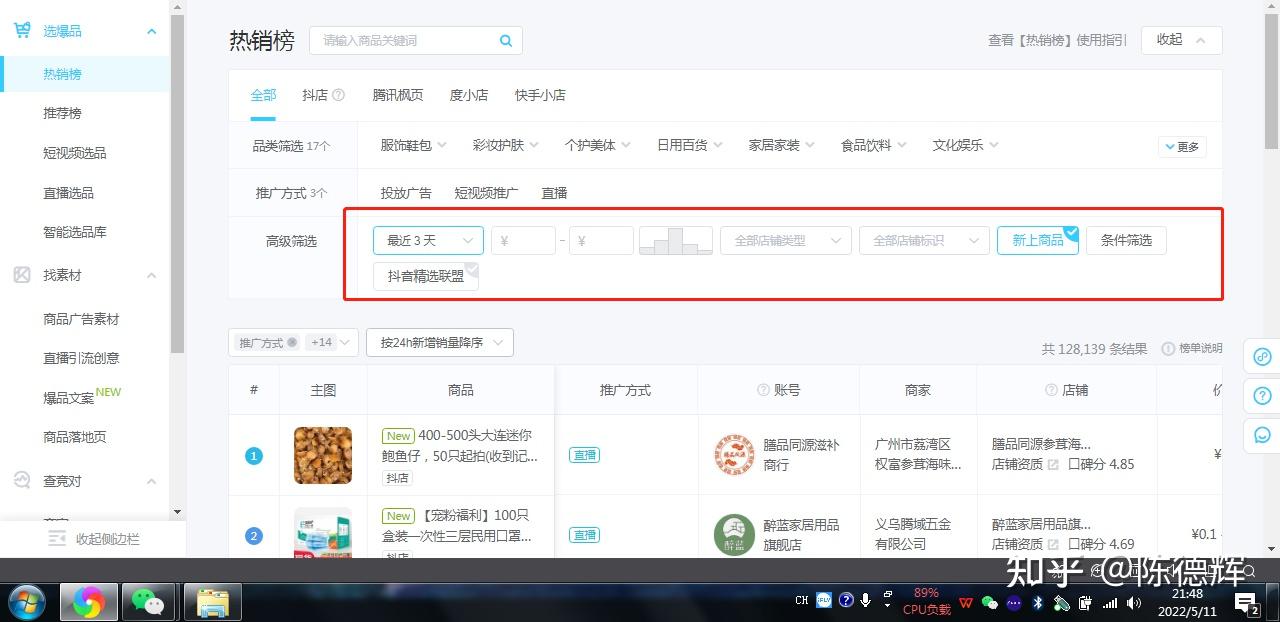Viewport: 1280px width, 622px height.
Task: Open the action center notification icon
Action: tap(1246, 602)
